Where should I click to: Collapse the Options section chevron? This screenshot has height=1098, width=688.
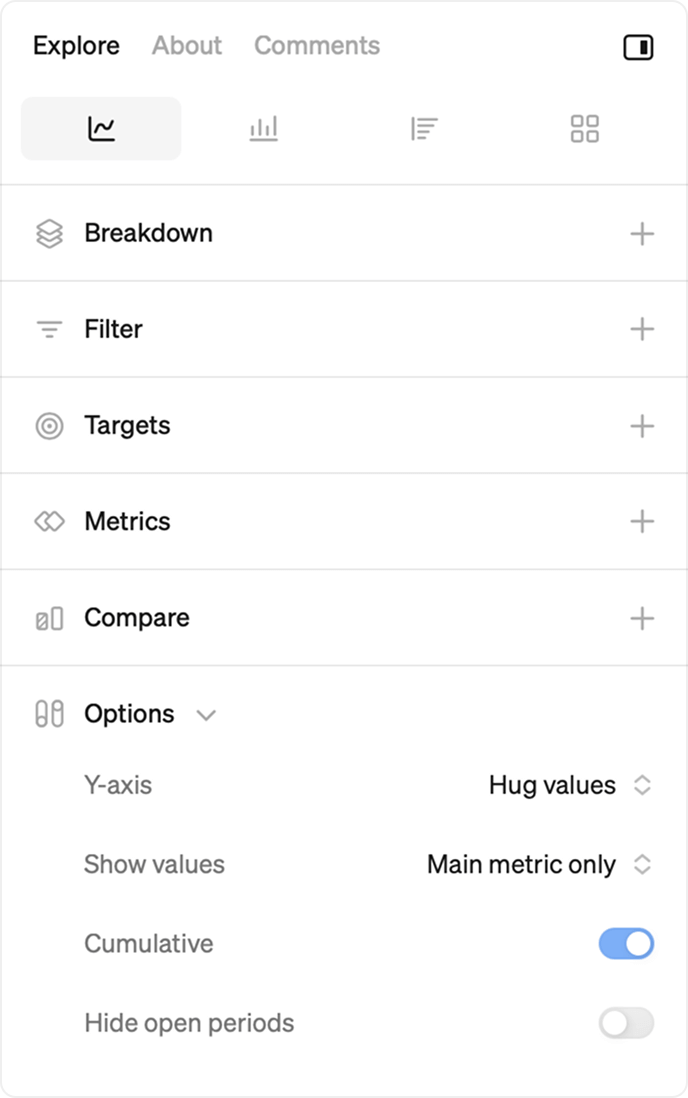[206, 715]
